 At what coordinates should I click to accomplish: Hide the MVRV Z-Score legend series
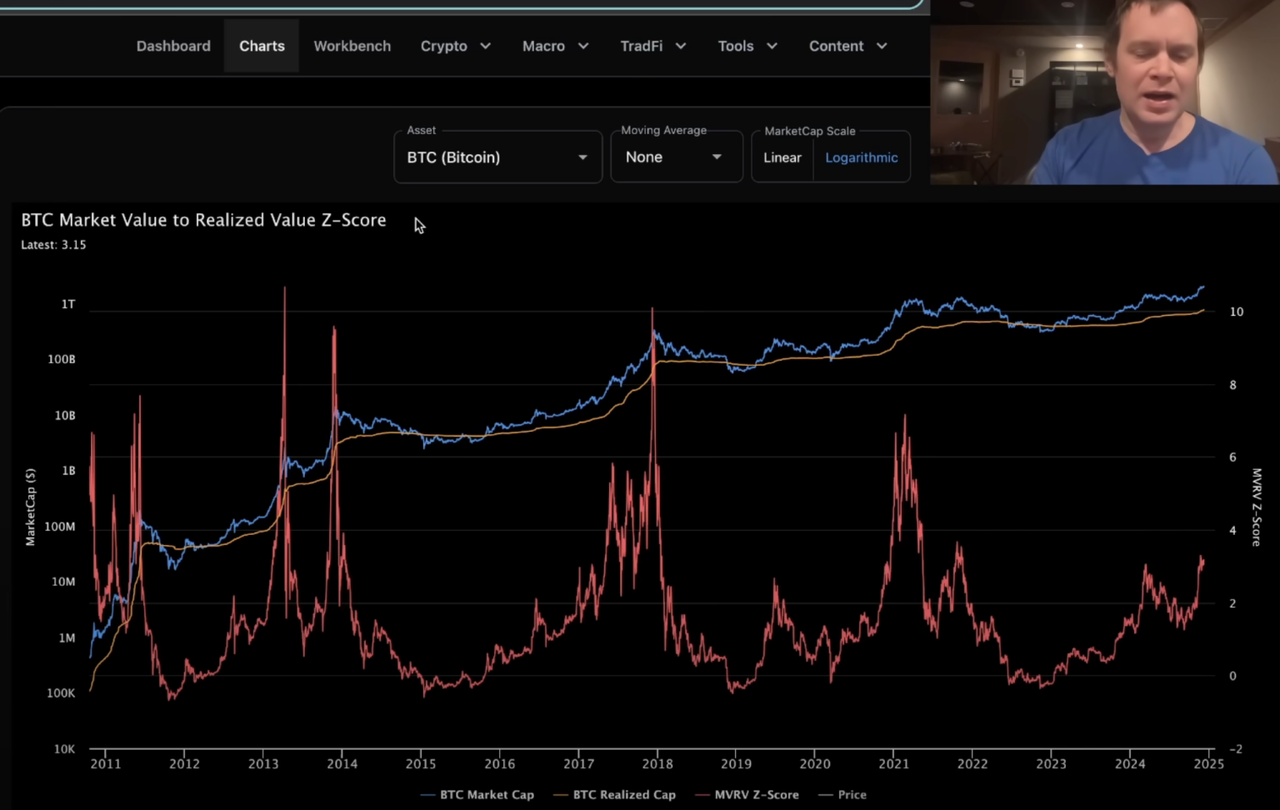click(746, 795)
